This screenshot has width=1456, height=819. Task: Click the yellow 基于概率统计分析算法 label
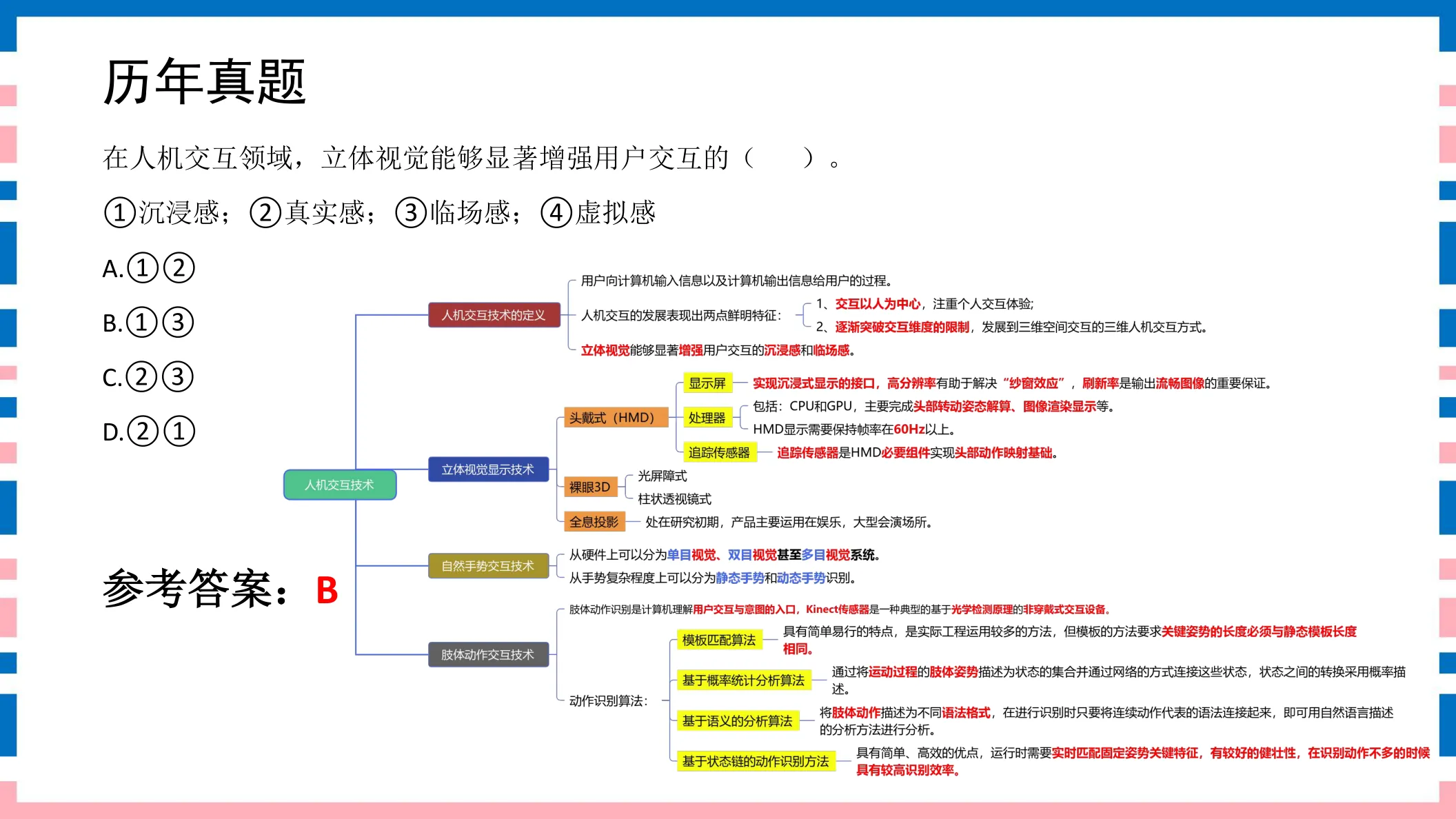click(x=744, y=680)
